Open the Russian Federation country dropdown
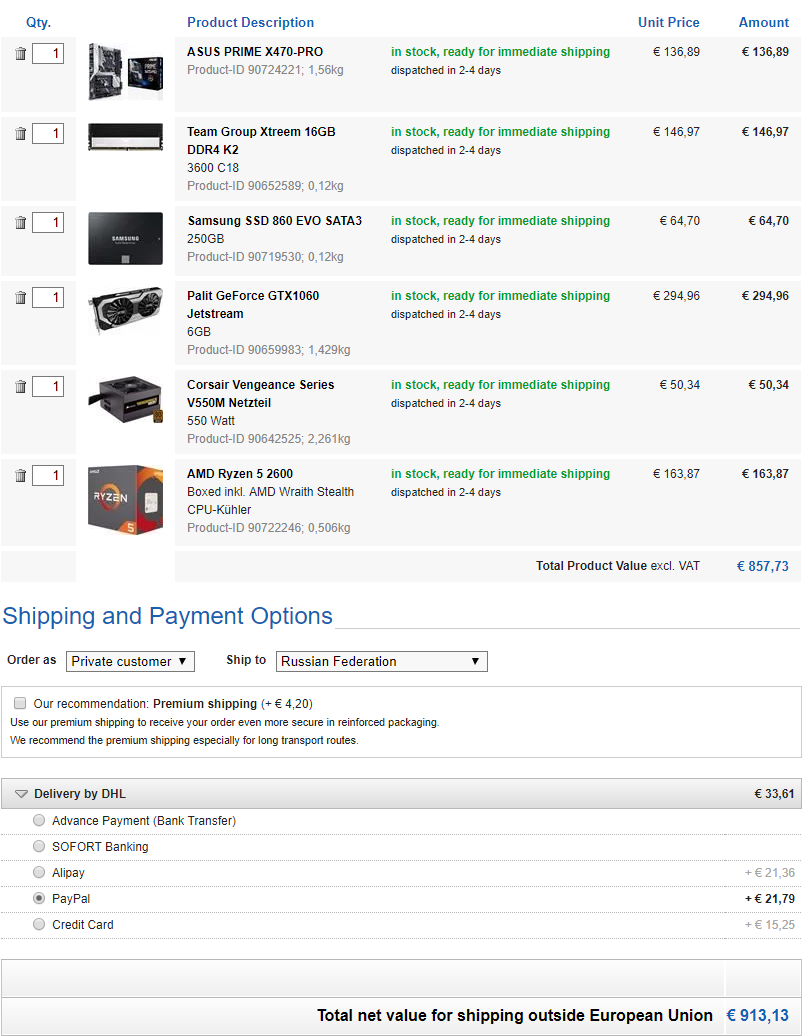Image resolution: width=804 pixels, height=1036 pixels. coord(381,661)
